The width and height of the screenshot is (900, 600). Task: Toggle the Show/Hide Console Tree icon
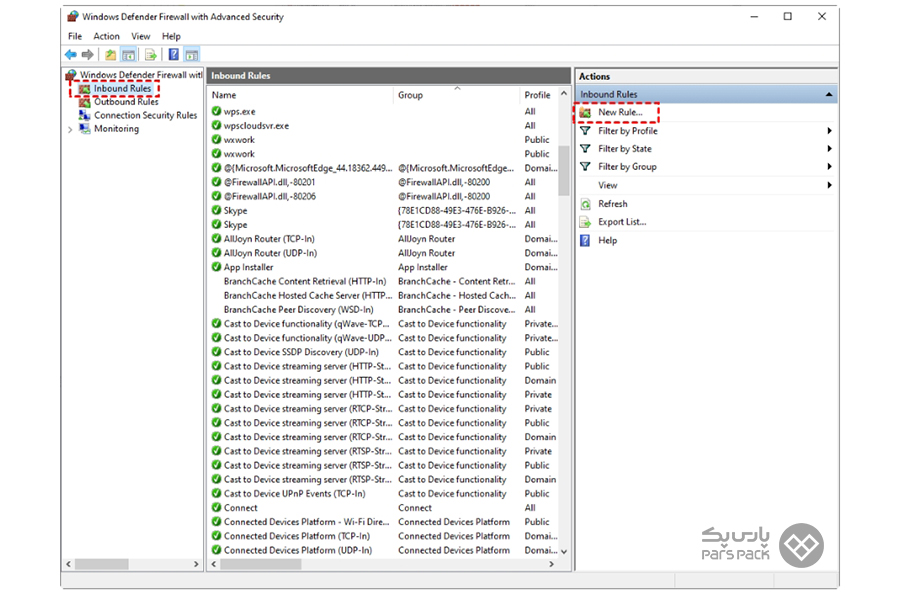point(129,55)
